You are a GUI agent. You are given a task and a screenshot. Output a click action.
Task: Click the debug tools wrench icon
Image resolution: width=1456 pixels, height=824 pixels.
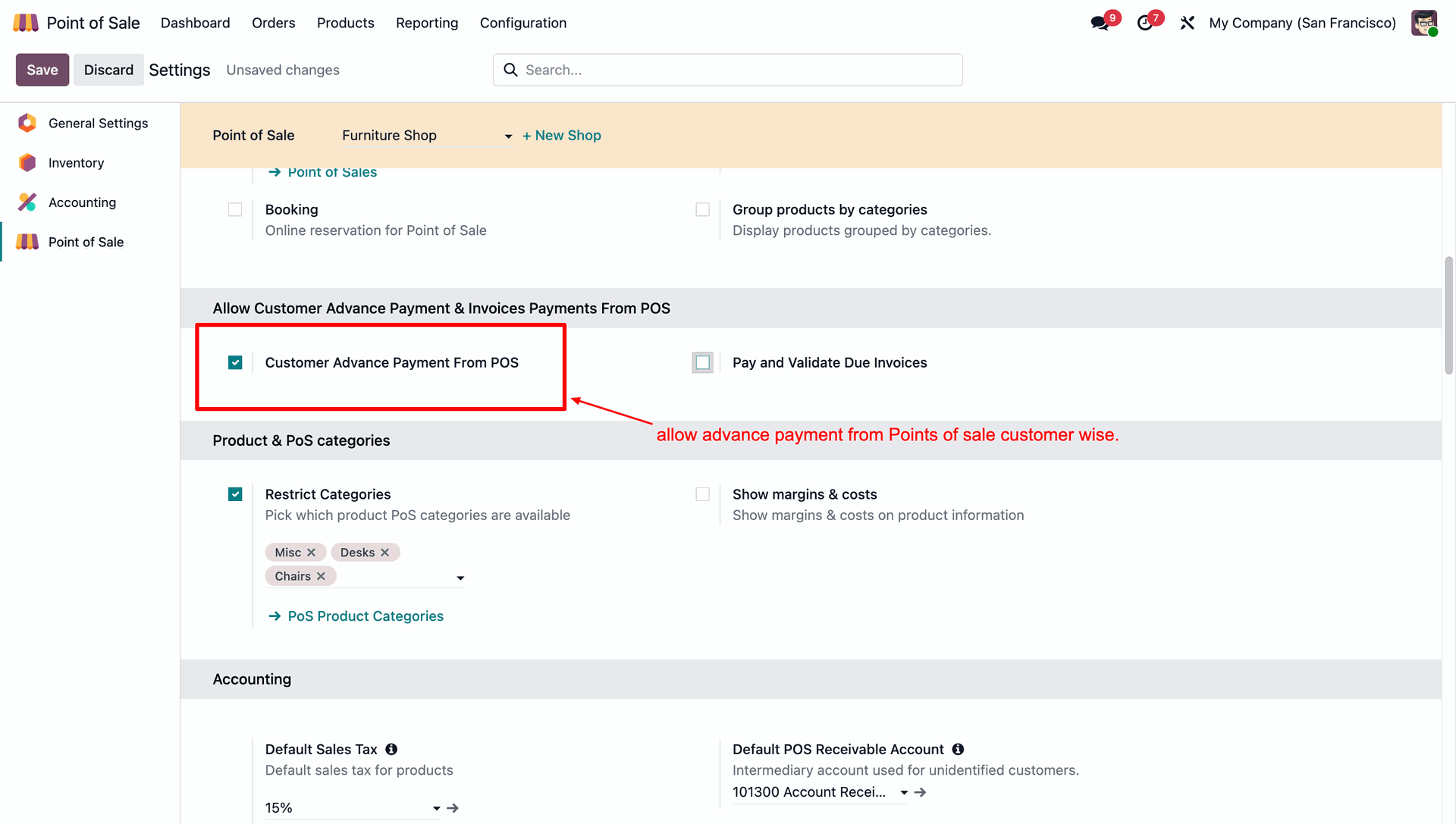point(1188,23)
